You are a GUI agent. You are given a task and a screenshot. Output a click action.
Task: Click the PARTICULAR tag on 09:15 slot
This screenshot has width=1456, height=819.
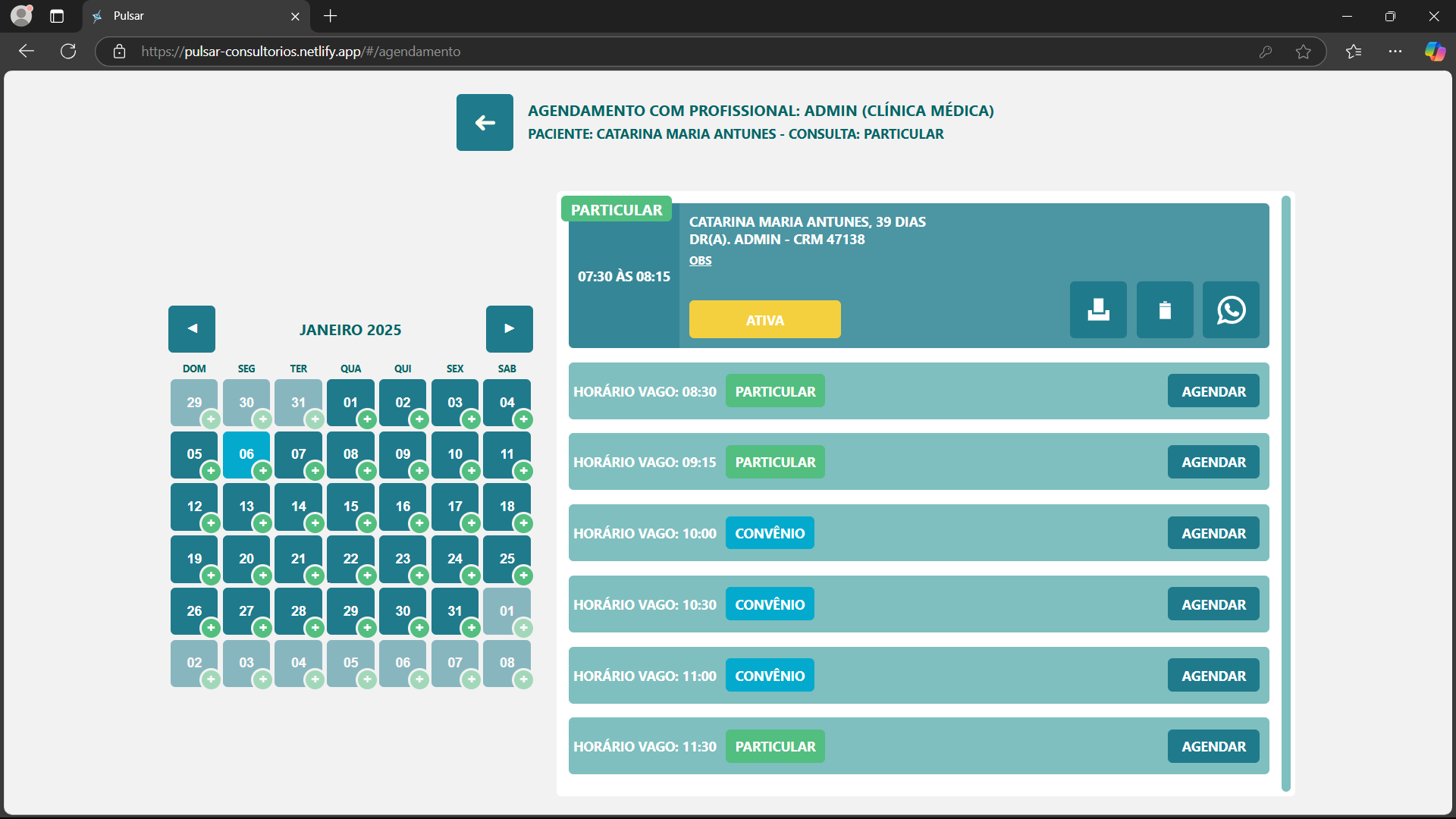click(775, 462)
